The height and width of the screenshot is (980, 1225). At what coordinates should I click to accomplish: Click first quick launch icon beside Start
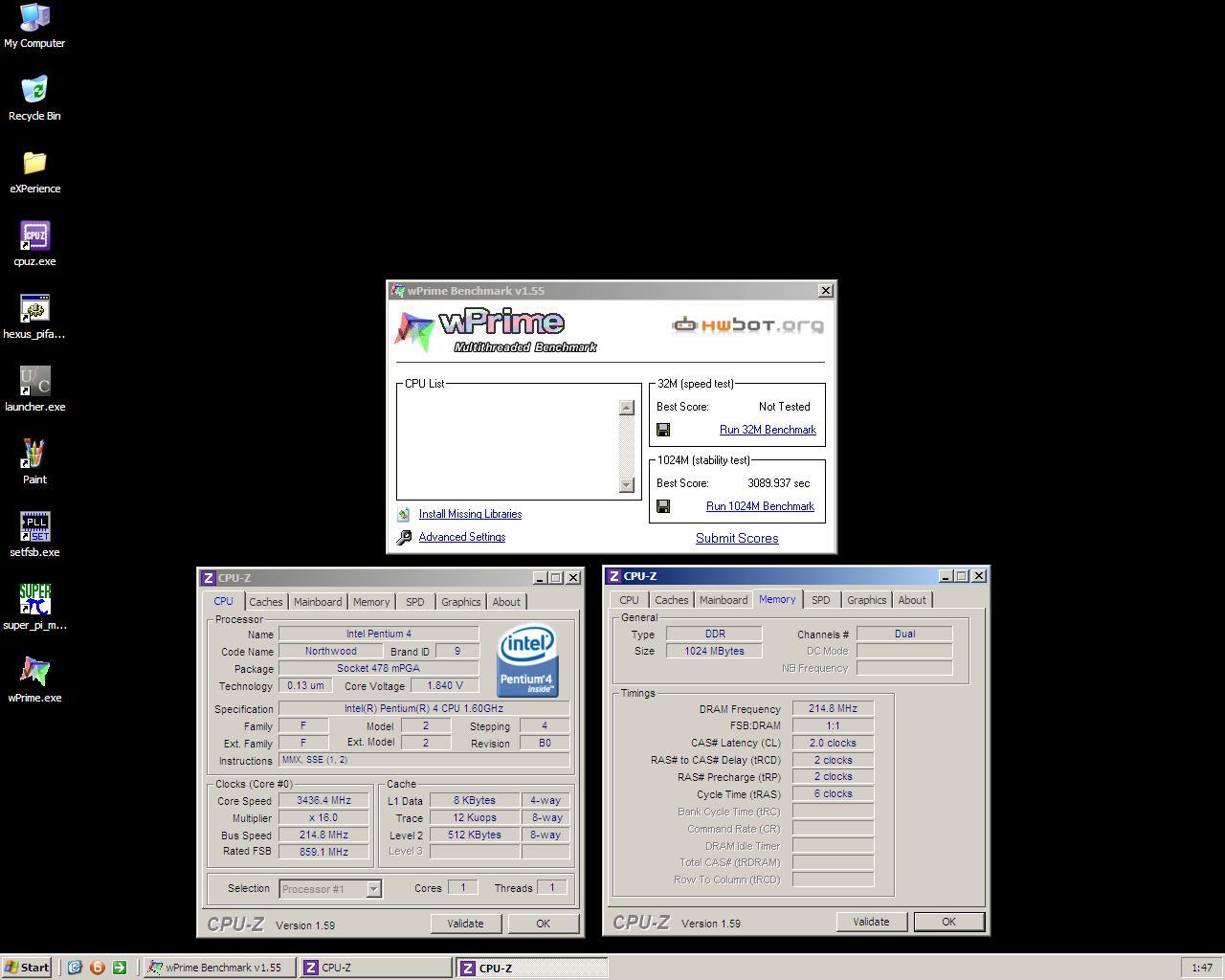(75, 968)
